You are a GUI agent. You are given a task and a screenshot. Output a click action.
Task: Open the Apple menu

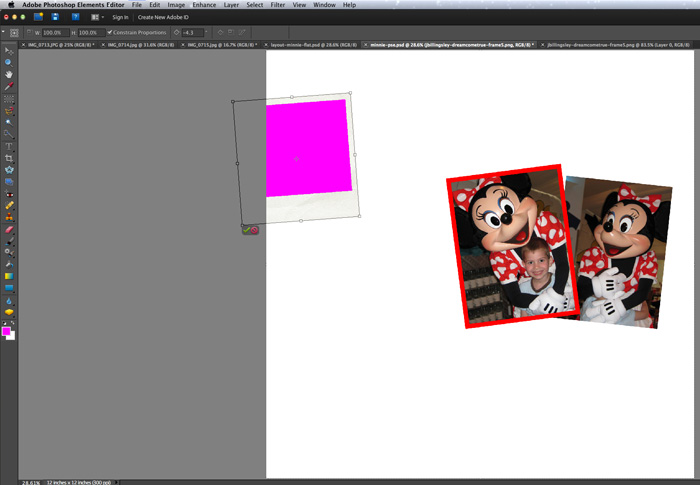point(11,4)
